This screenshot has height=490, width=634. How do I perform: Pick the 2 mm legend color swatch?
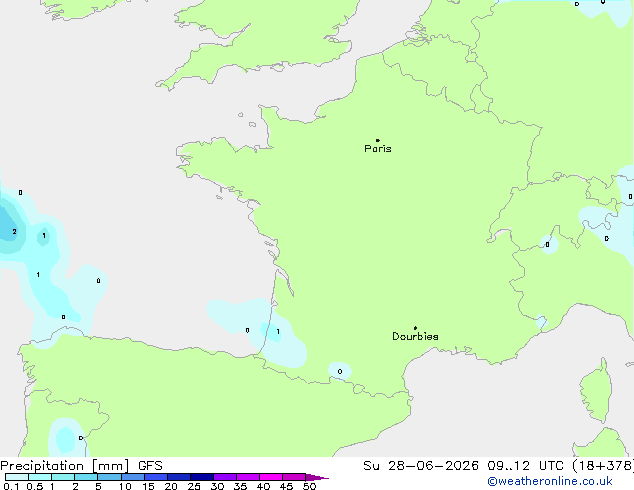(86, 477)
